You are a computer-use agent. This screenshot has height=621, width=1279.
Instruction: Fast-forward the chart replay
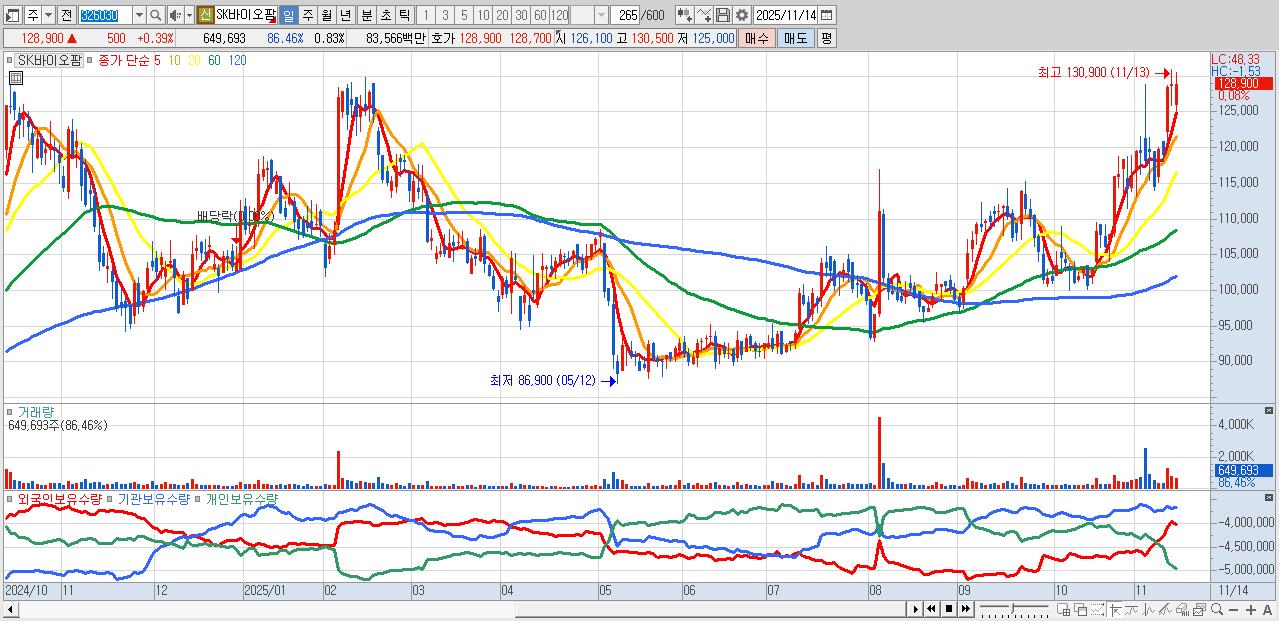[966, 609]
